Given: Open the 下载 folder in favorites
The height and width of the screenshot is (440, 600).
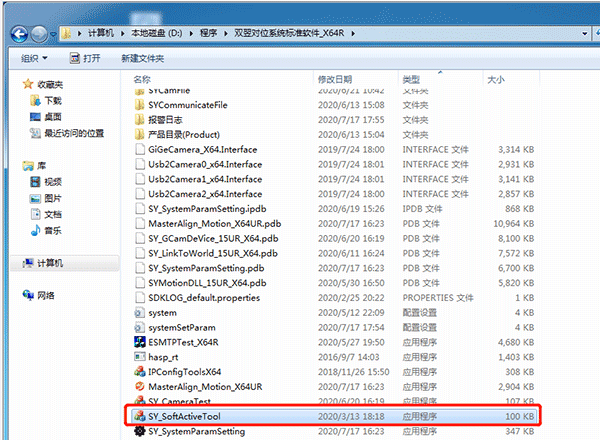Looking at the screenshot, I should (x=52, y=101).
